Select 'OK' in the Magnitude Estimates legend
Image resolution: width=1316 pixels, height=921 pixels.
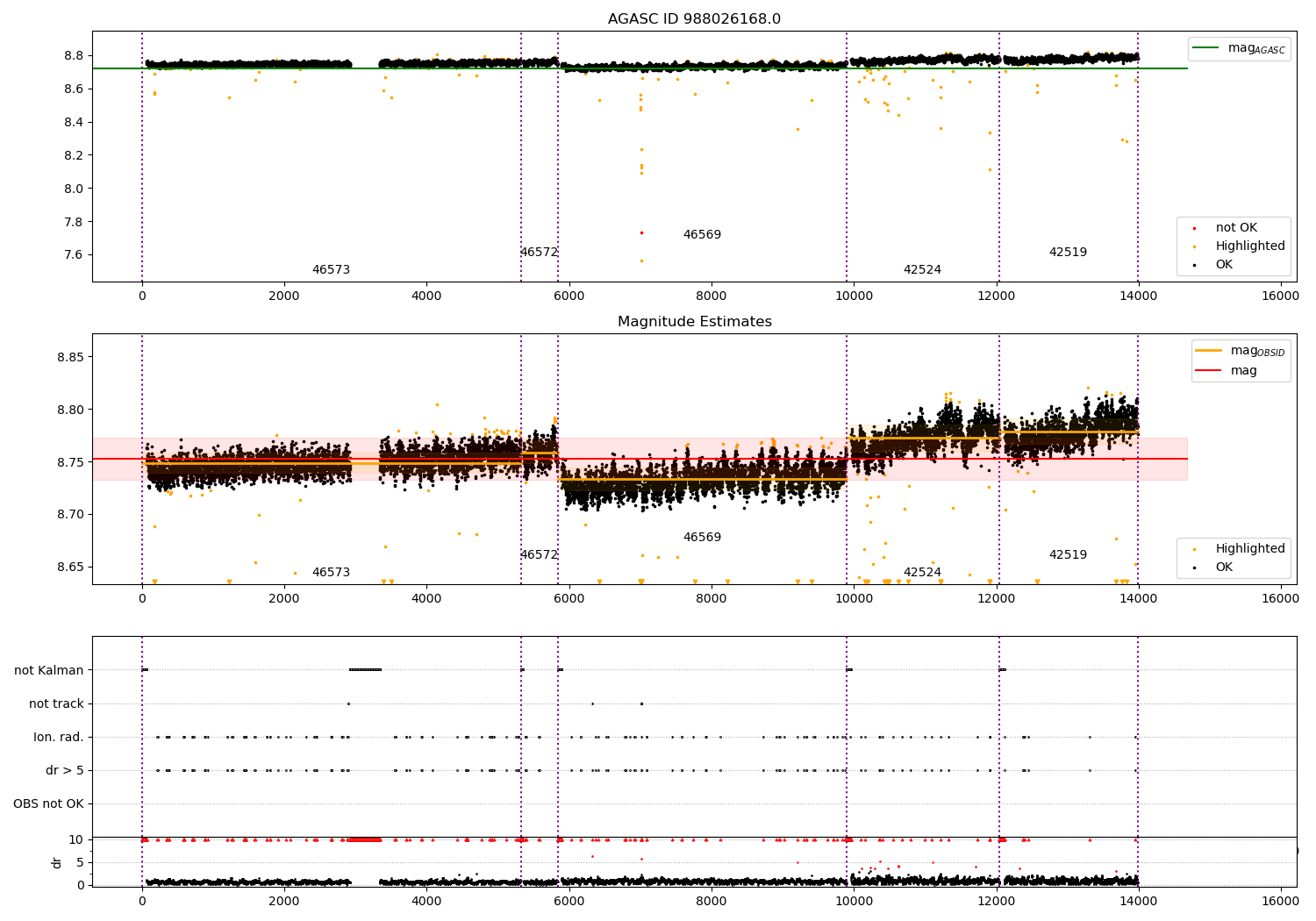coord(1224,568)
